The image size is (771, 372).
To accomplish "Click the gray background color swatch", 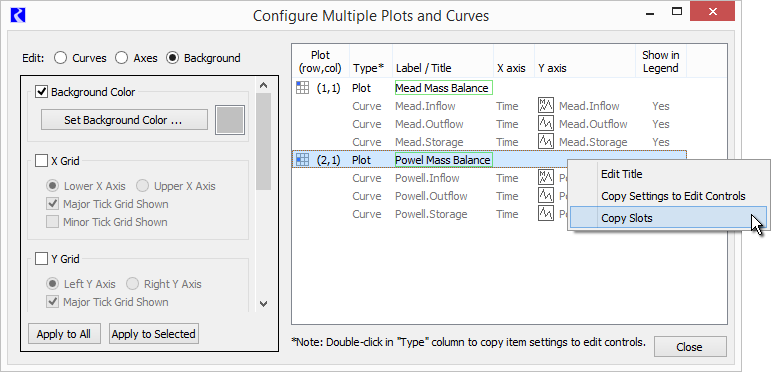I will pyautogui.click(x=230, y=120).
